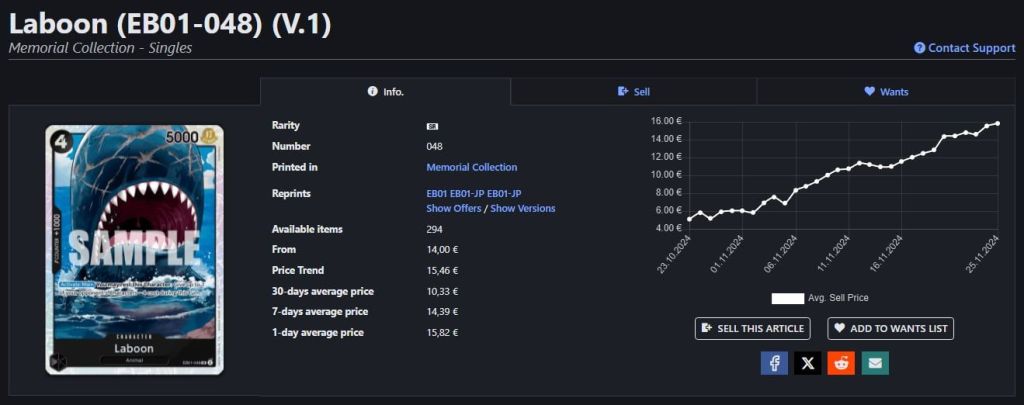Image resolution: width=1024 pixels, height=405 pixels.
Task: Open the non-JP EB01 reprint link
Action: coord(436,193)
